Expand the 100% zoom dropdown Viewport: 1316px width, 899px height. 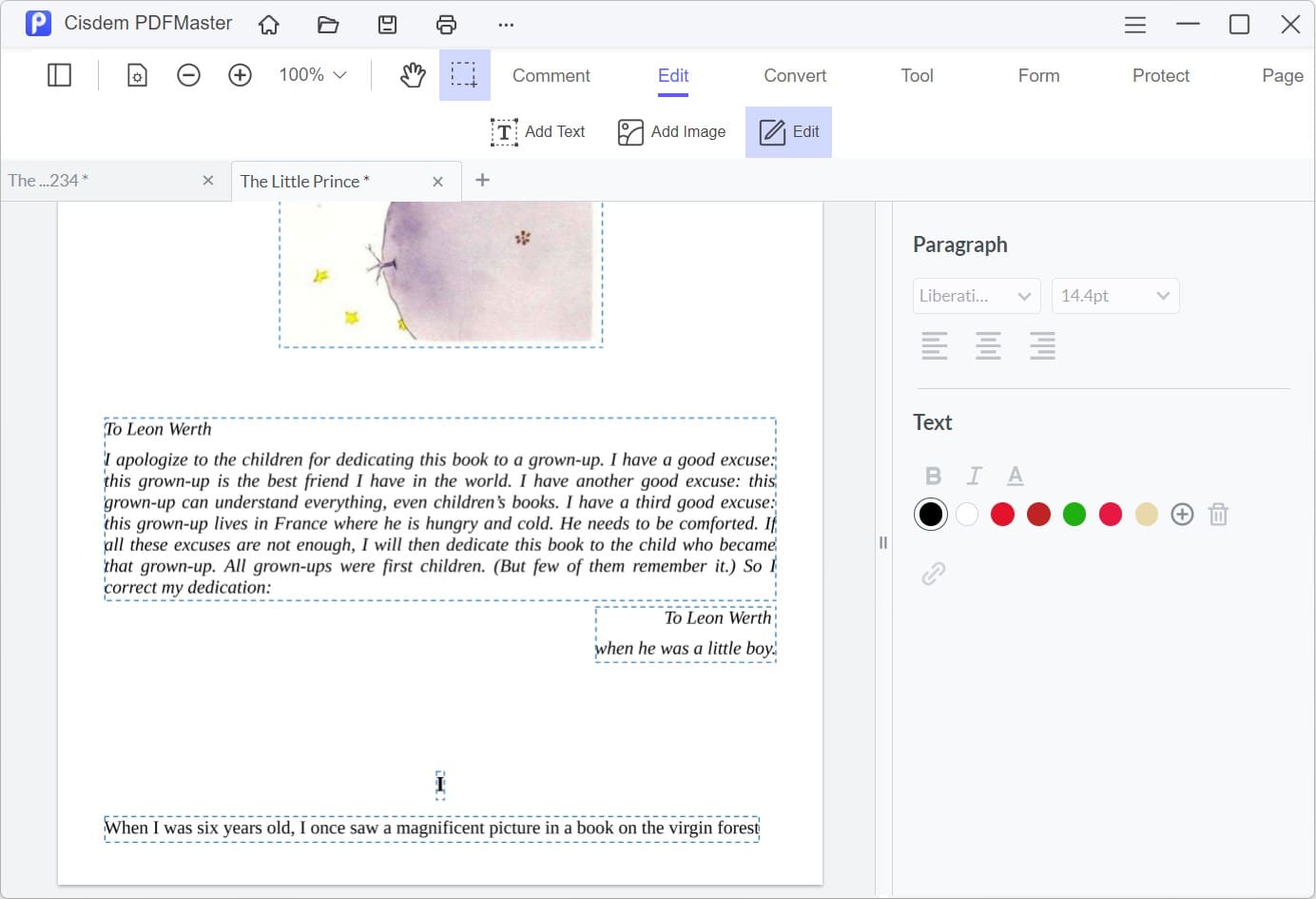click(x=313, y=74)
